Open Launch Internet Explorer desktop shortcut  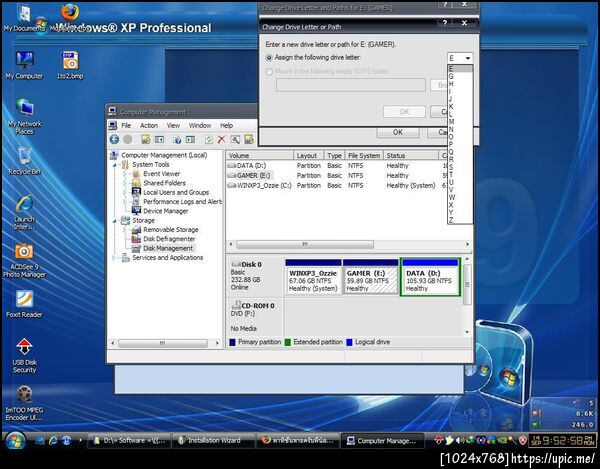[24, 212]
